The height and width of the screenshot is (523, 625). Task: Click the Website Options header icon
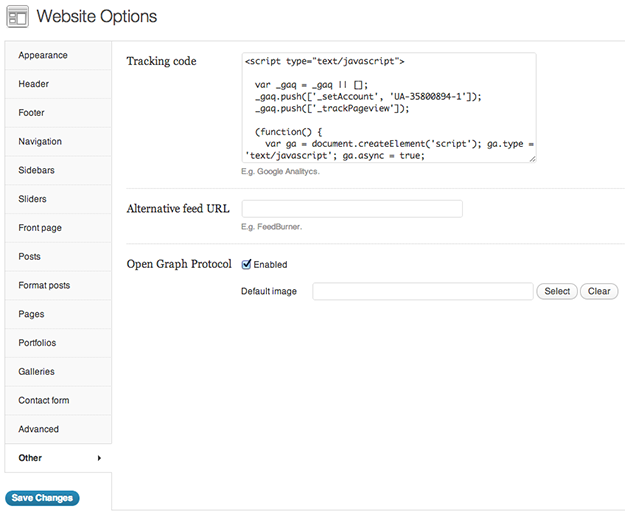(18, 18)
